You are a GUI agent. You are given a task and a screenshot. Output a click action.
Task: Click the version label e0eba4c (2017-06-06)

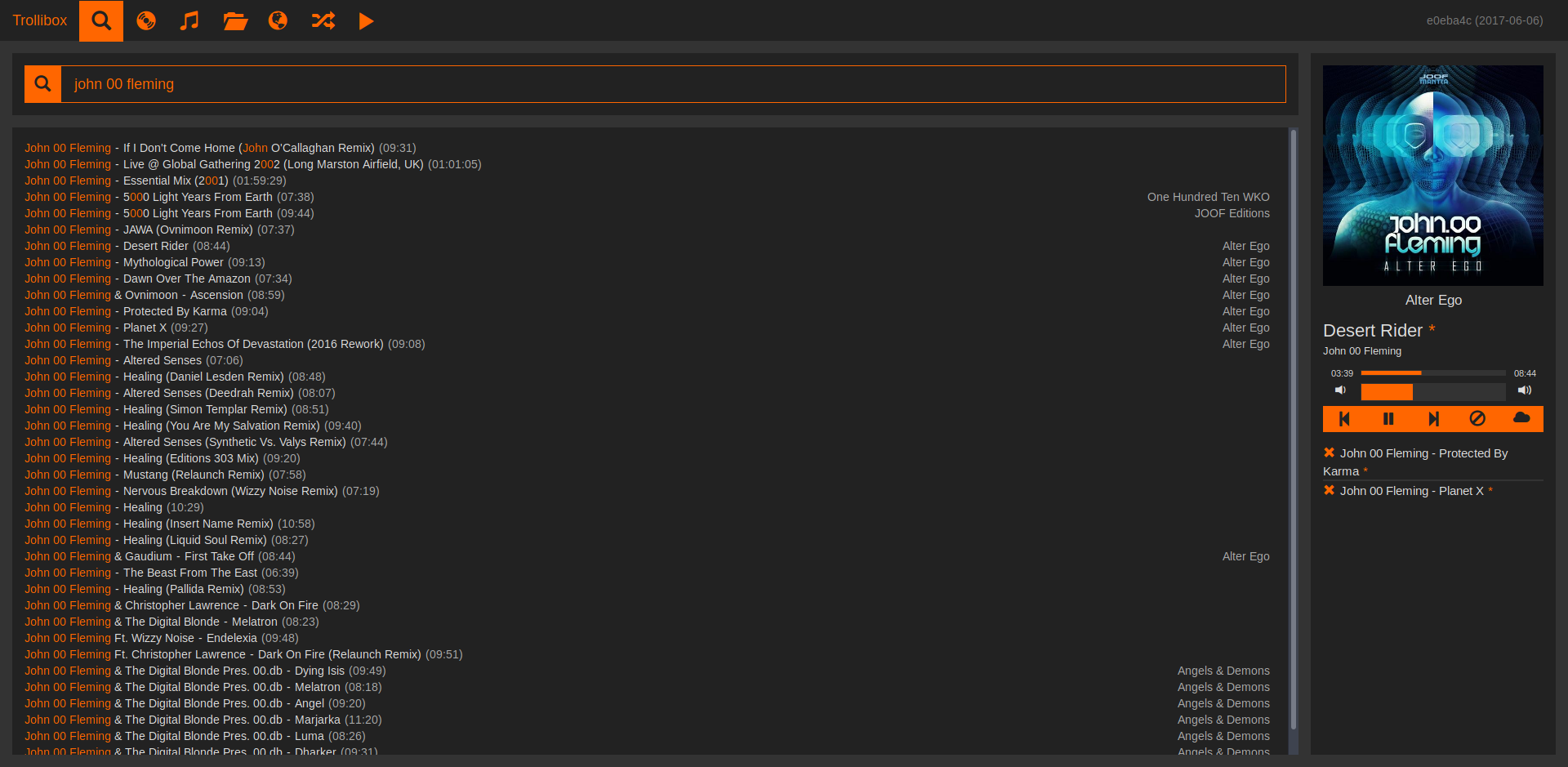pos(1485,20)
